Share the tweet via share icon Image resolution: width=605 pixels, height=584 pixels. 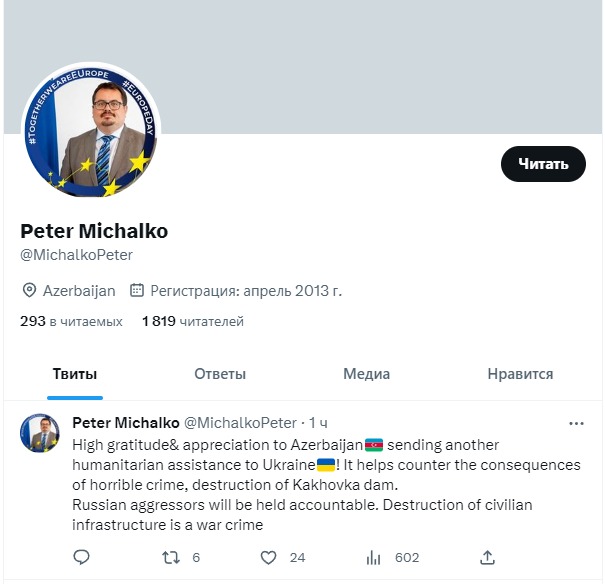(x=487, y=557)
